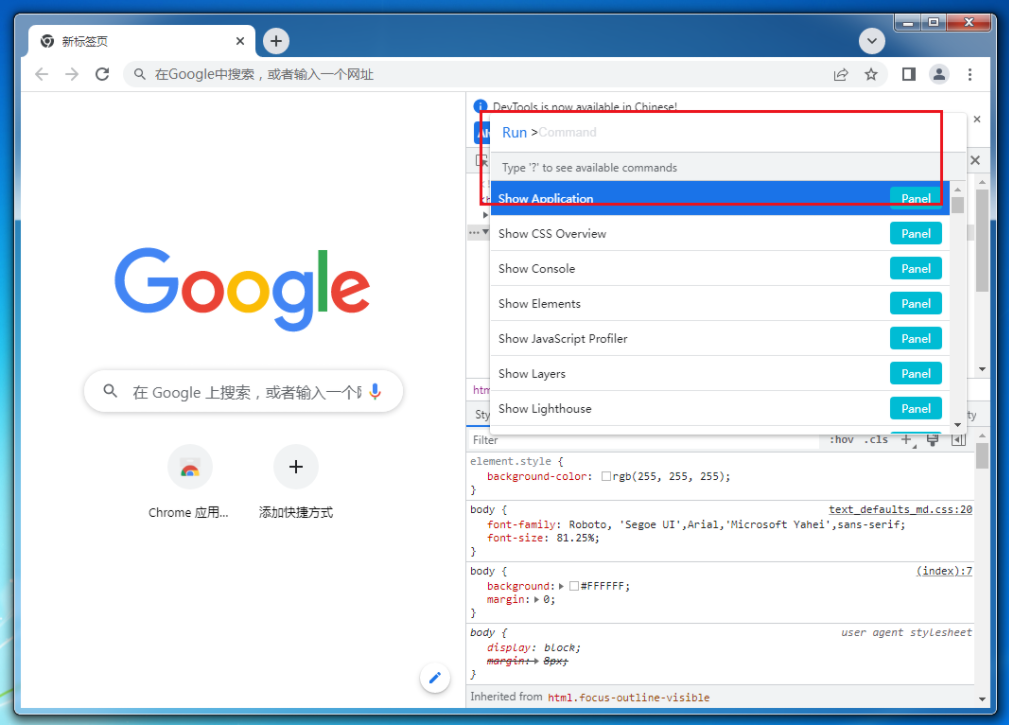Image resolution: width=1009 pixels, height=725 pixels.
Task: Go back to the previous page
Action: click(x=42, y=75)
